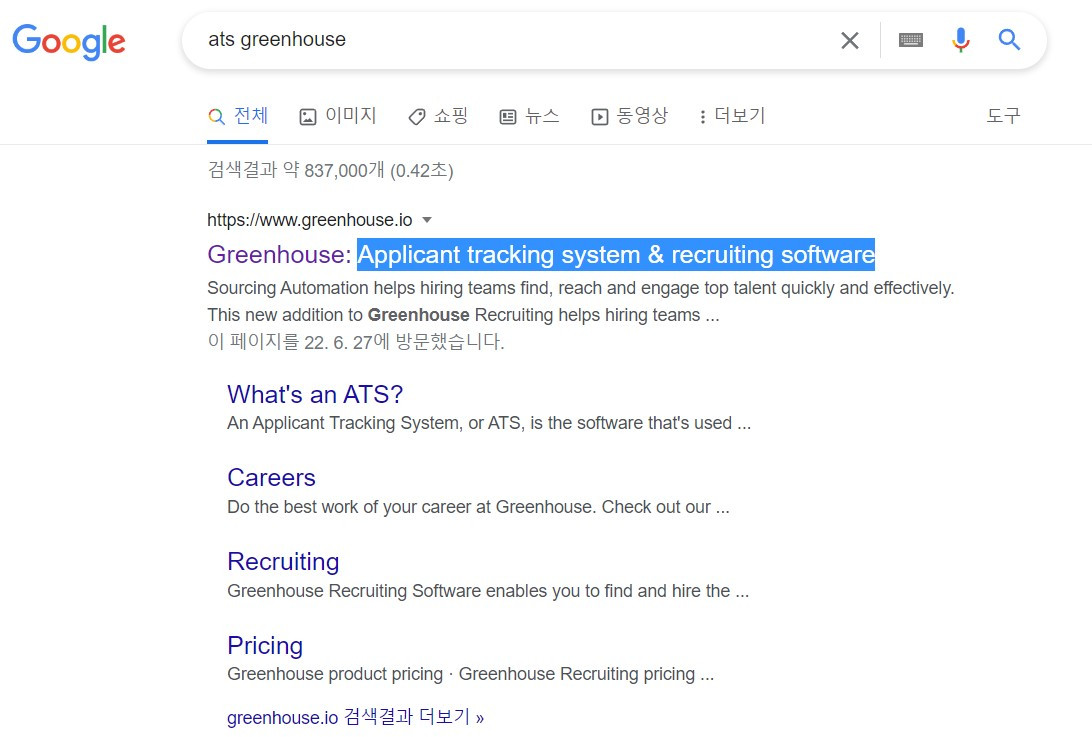Click the Sourcing Automation snippet text
This screenshot has width=1092, height=737.
click(x=580, y=302)
